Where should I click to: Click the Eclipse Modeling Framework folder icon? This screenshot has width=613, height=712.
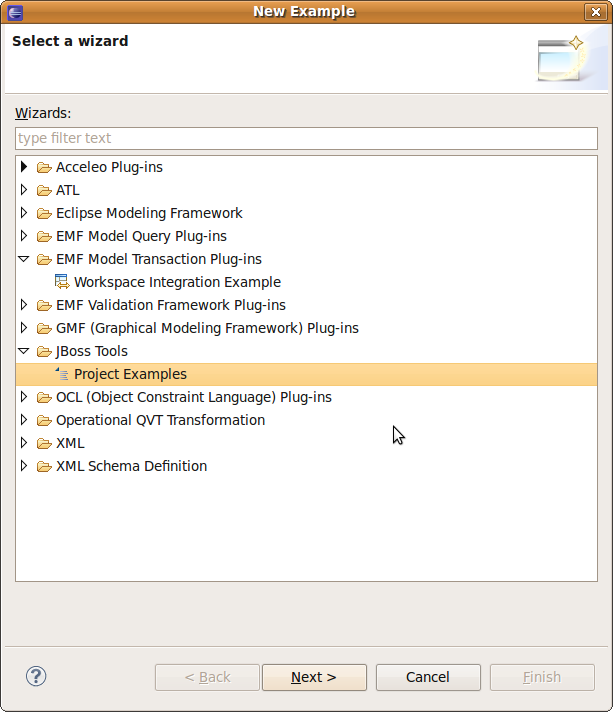pyautogui.click(x=44, y=213)
